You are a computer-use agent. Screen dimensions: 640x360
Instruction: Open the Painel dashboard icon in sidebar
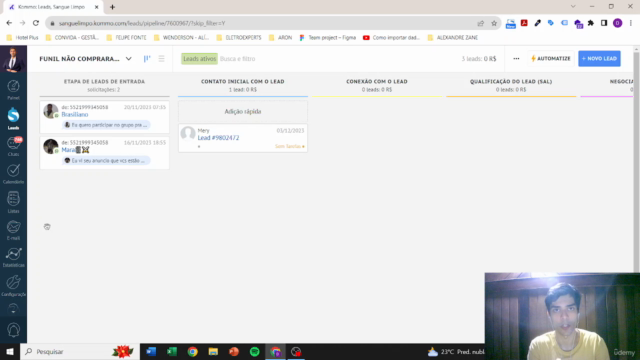click(x=13, y=90)
